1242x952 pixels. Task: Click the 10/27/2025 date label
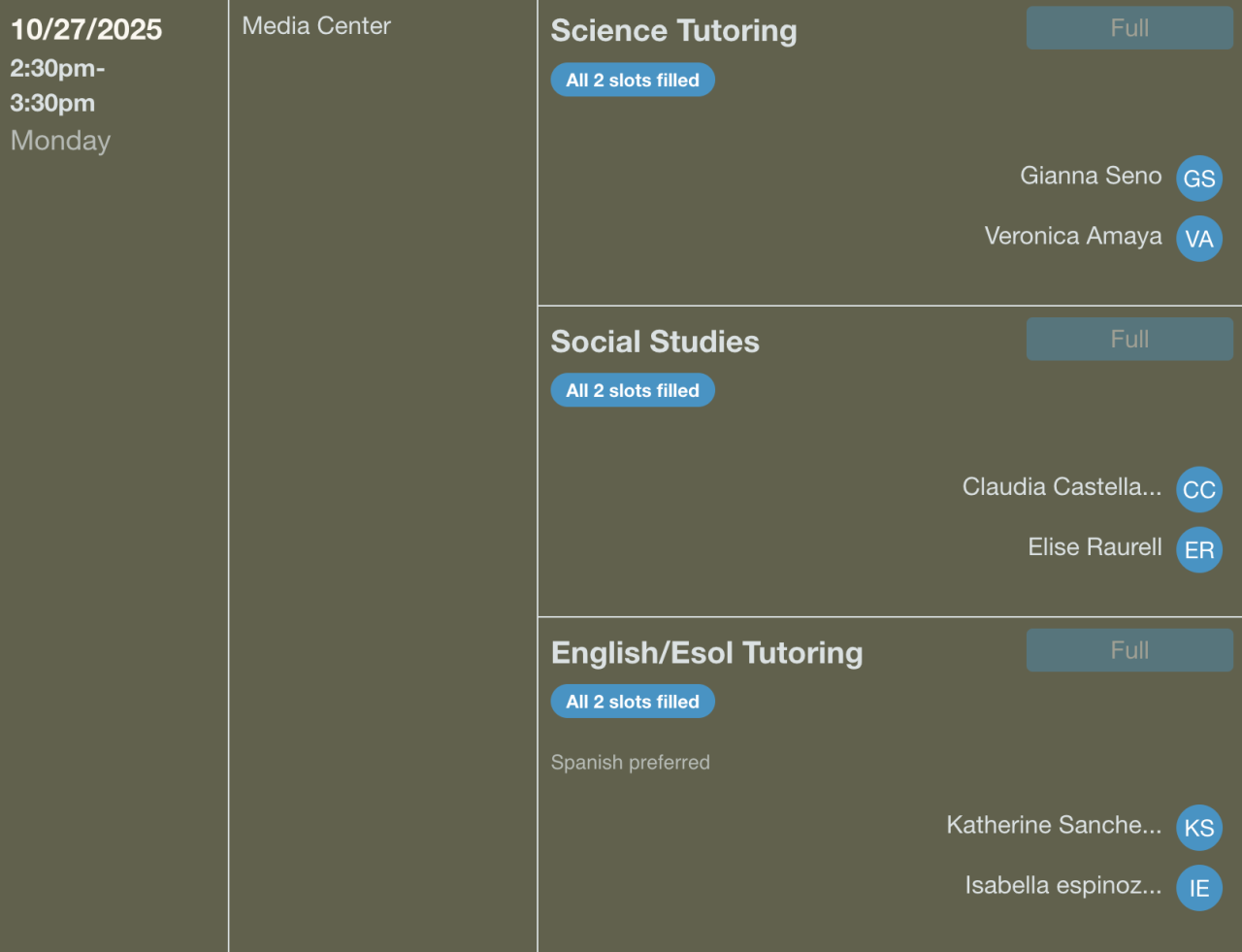[x=86, y=29]
